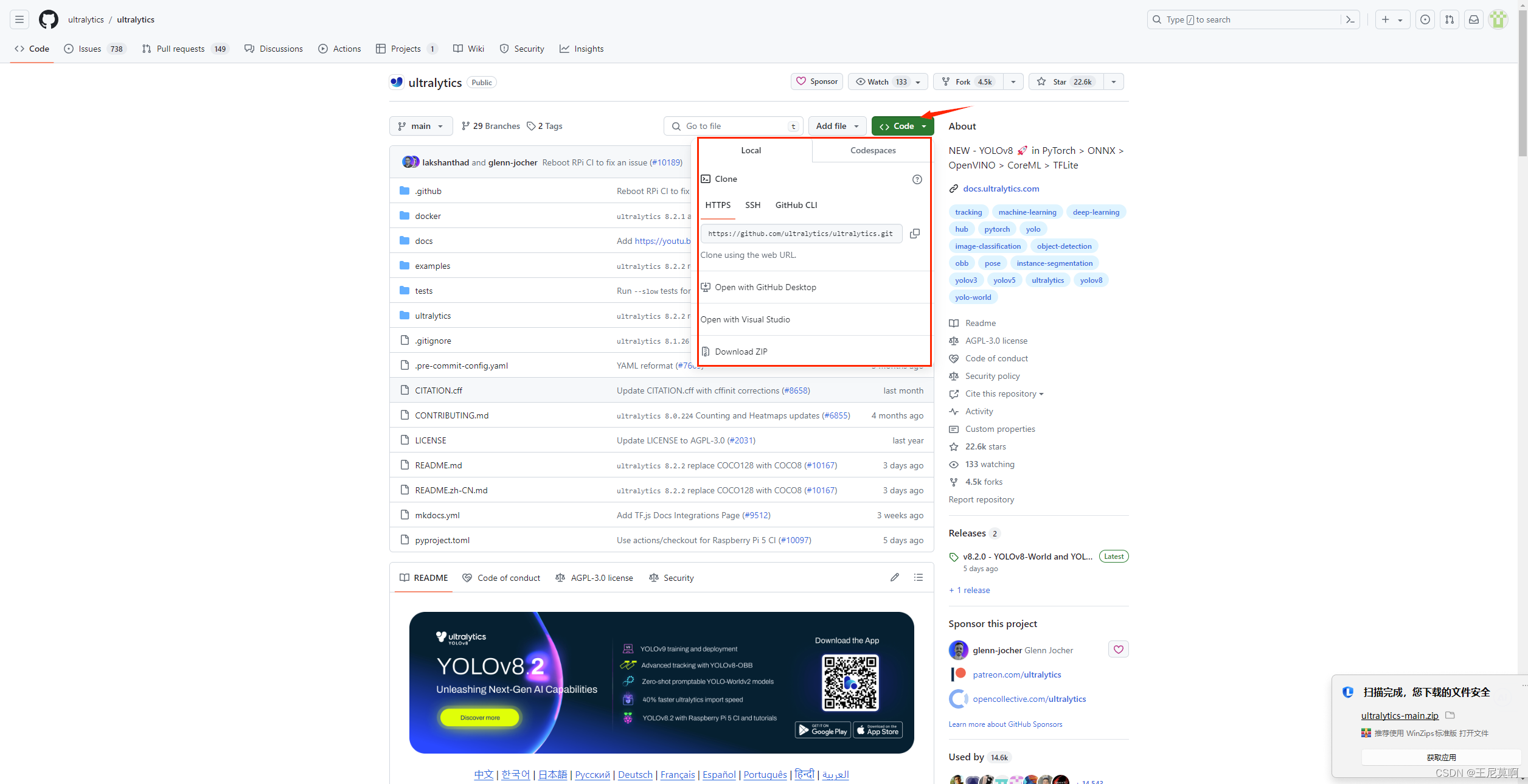Open the command palette terminal icon
The height and width of the screenshot is (784, 1528).
1350,19
